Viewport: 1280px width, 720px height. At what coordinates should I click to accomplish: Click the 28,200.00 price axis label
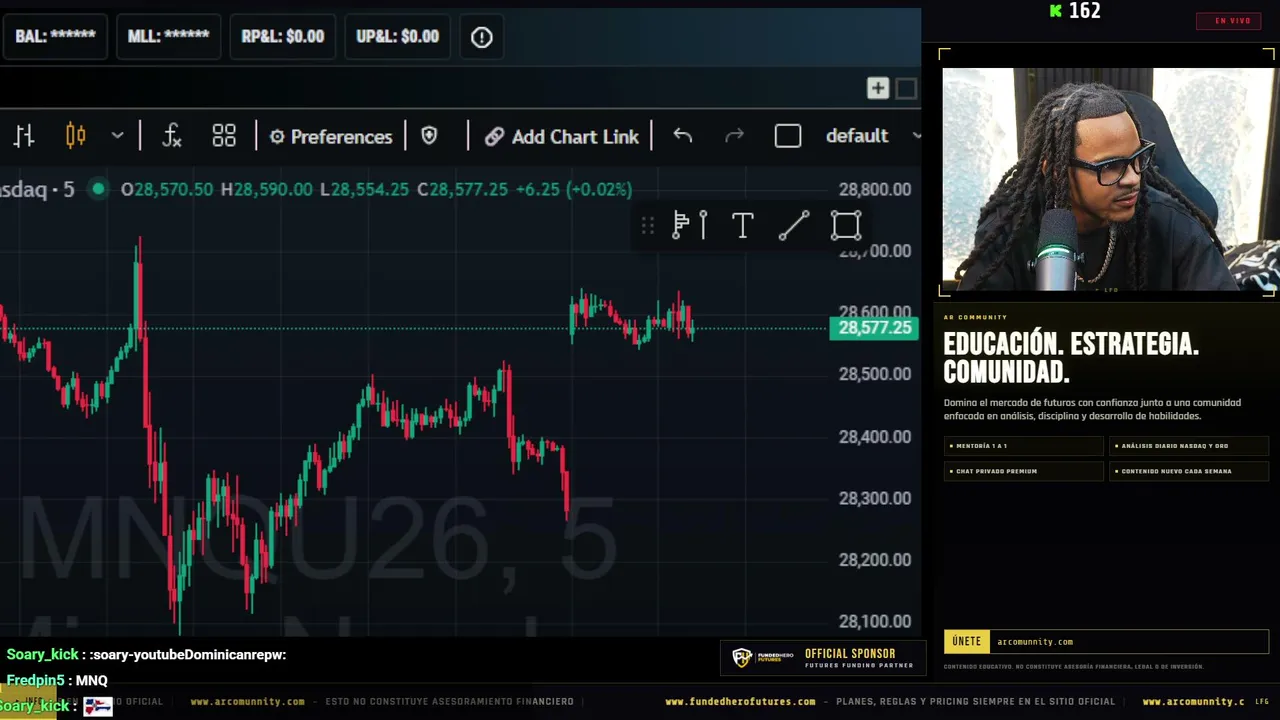click(x=875, y=560)
